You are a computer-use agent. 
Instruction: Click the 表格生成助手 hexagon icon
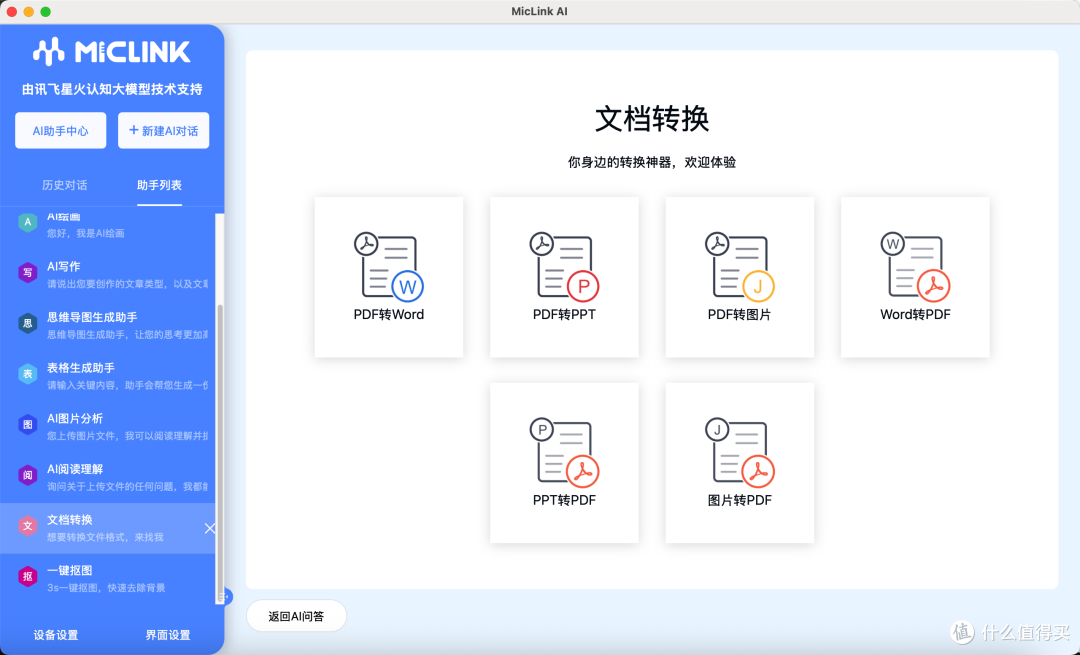(28, 374)
